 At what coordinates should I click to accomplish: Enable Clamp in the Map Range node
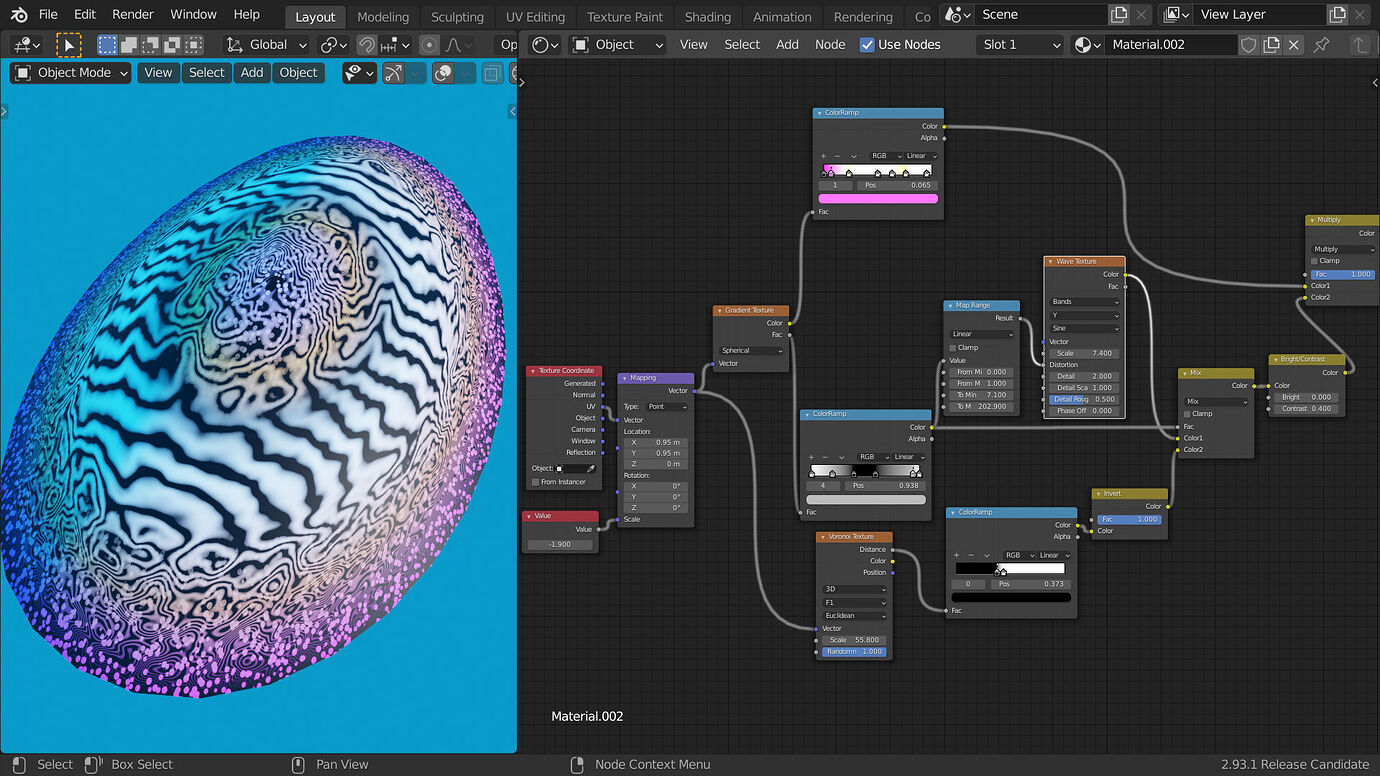coord(952,348)
